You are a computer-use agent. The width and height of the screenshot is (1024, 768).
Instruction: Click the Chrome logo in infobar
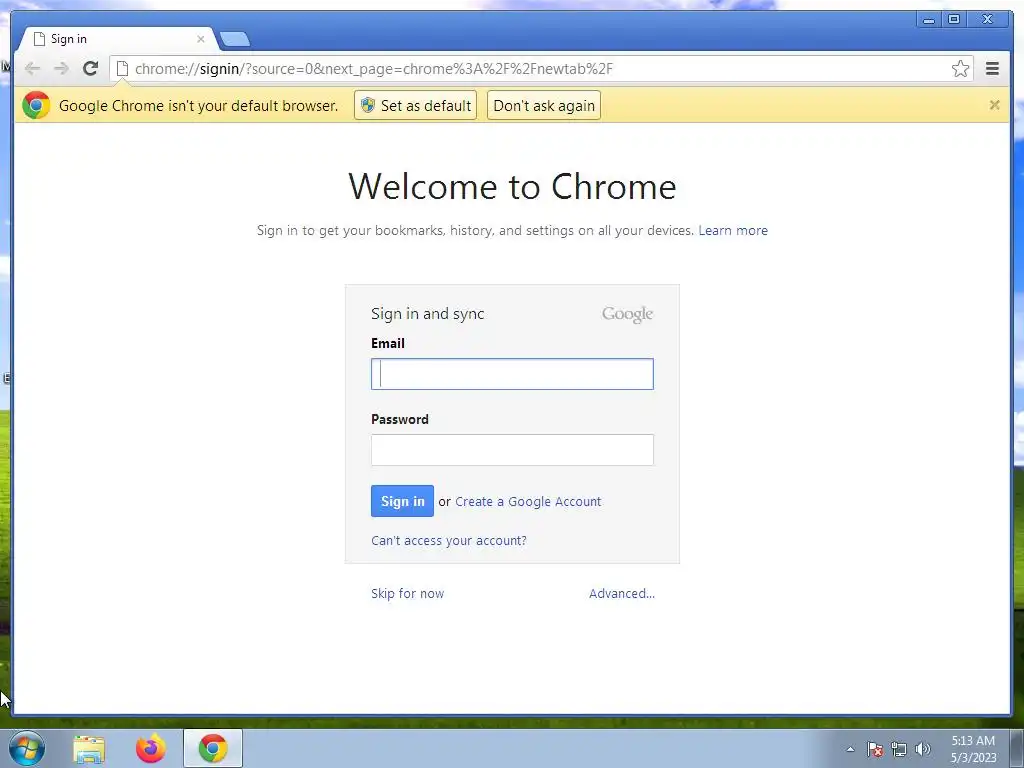point(36,105)
